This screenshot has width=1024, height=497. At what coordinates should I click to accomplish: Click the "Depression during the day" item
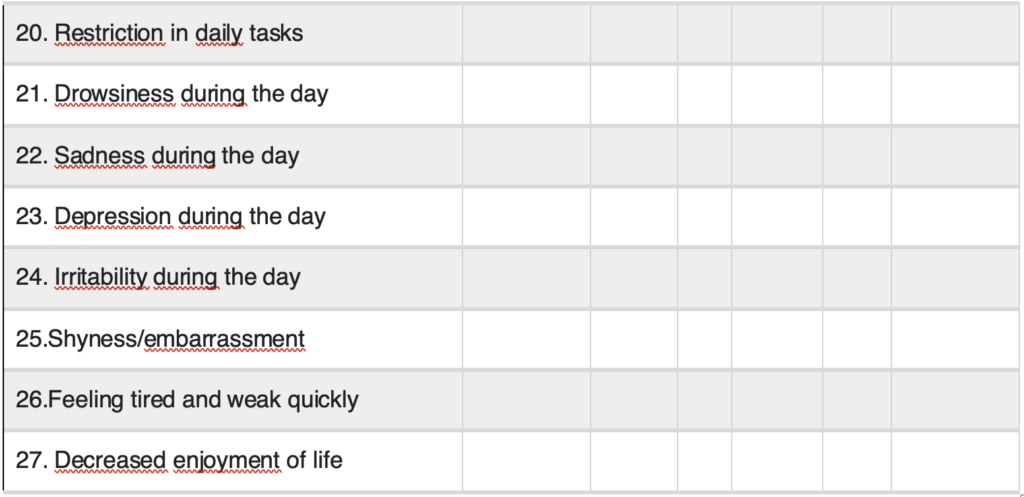tap(170, 217)
